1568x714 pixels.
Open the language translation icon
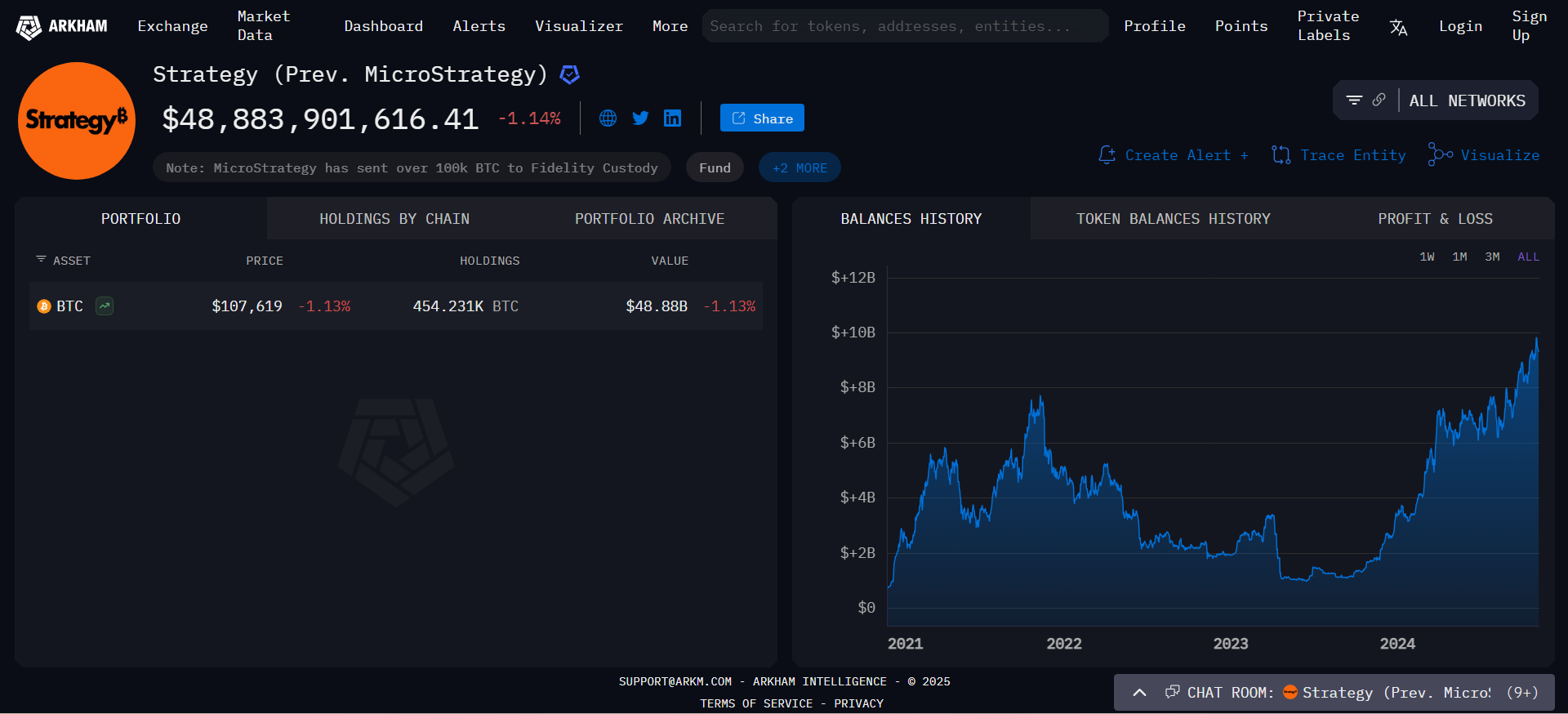pos(1398,27)
